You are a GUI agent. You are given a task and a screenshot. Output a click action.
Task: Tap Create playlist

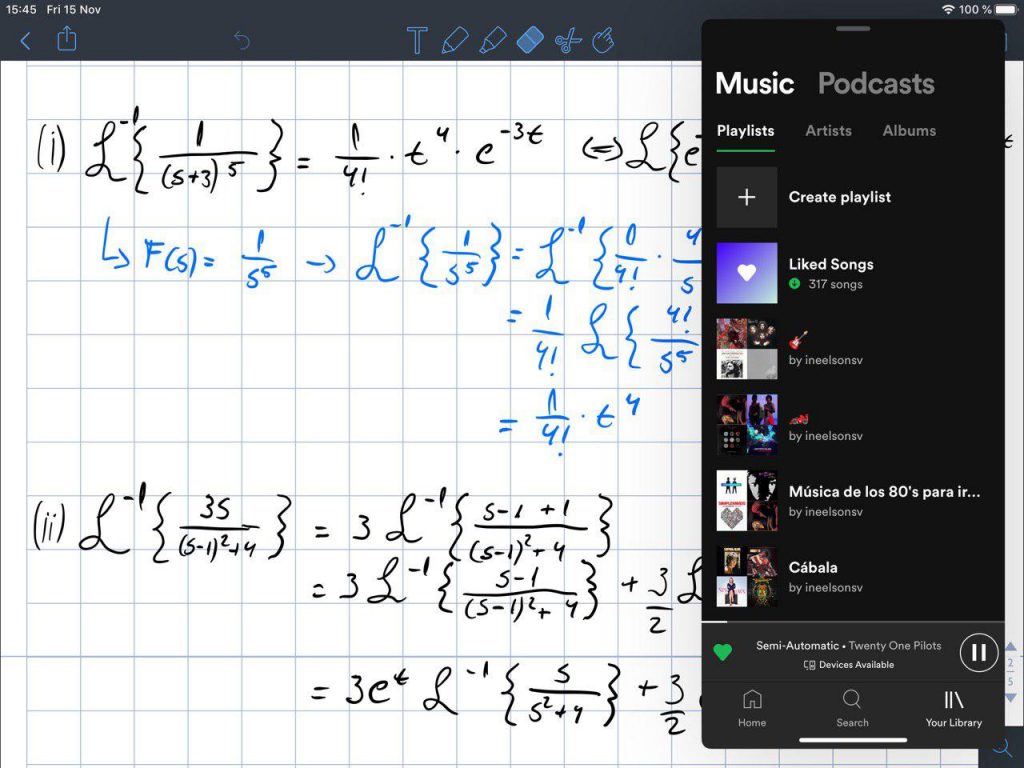click(x=838, y=197)
